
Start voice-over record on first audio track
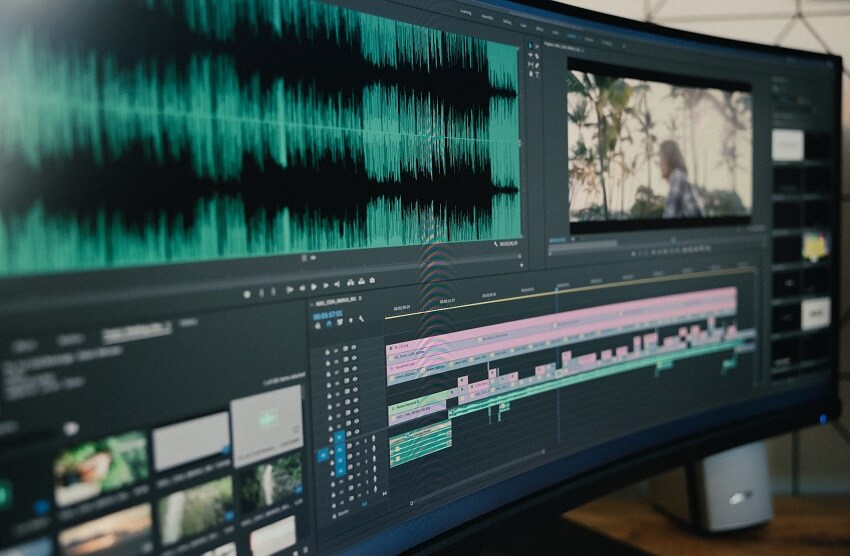tap(373, 437)
